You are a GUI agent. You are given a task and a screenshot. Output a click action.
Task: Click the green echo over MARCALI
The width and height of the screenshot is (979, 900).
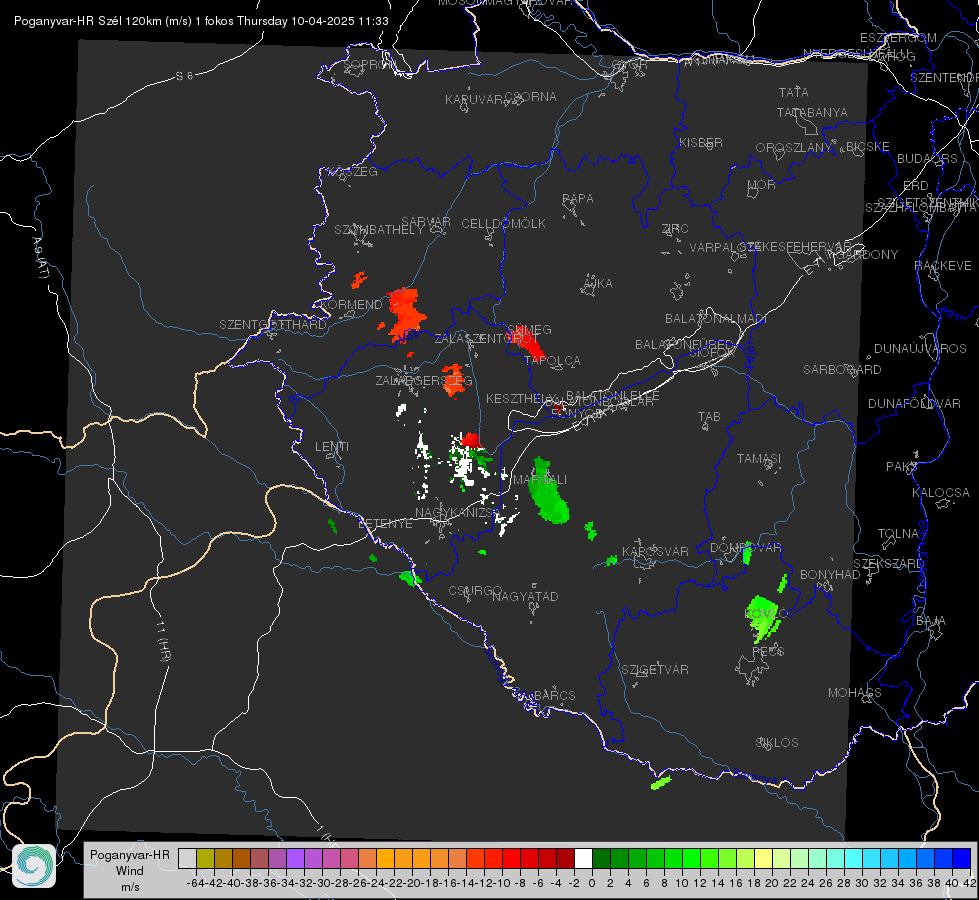coord(548,492)
